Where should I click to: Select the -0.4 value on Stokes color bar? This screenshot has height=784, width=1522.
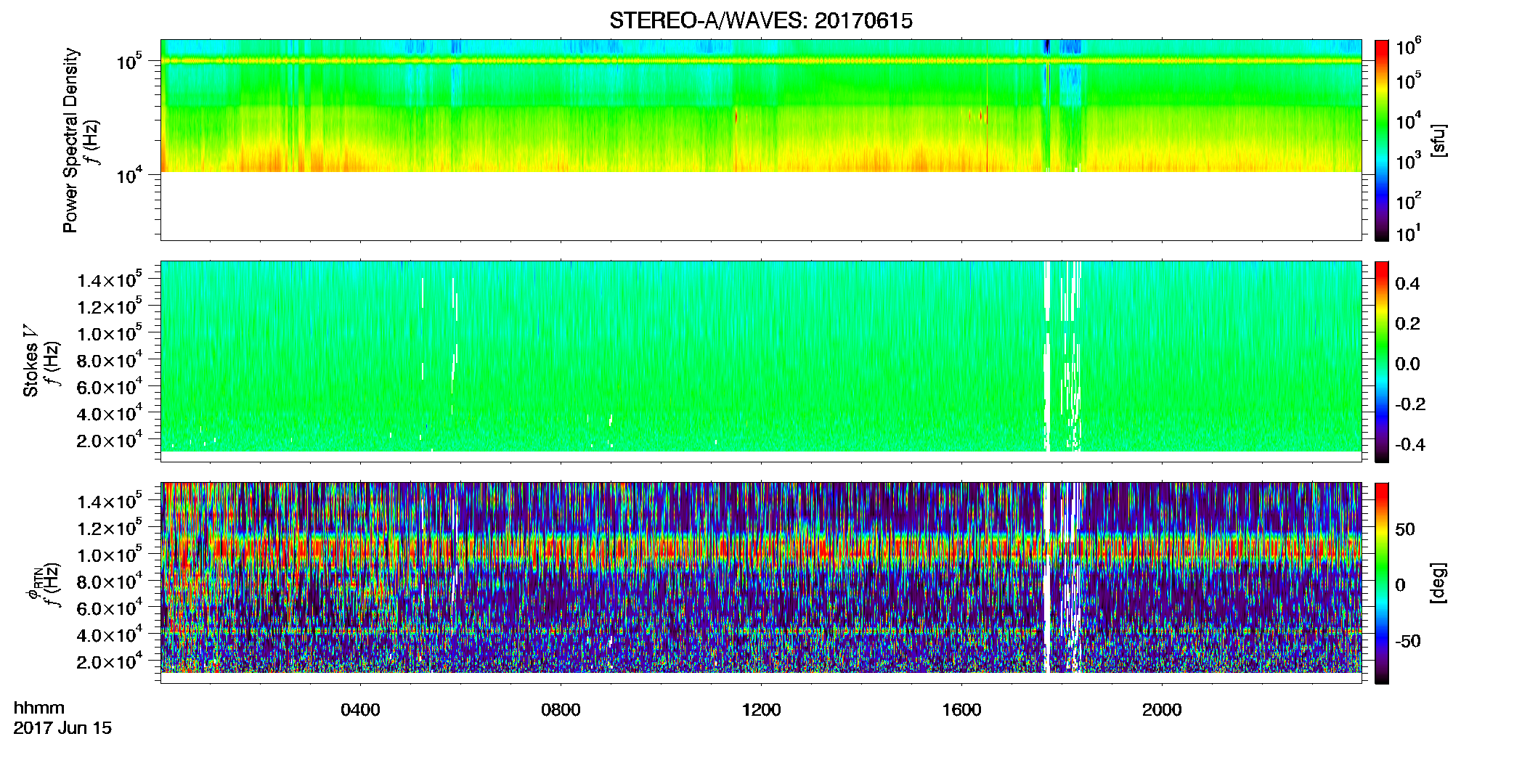point(1409,445)
